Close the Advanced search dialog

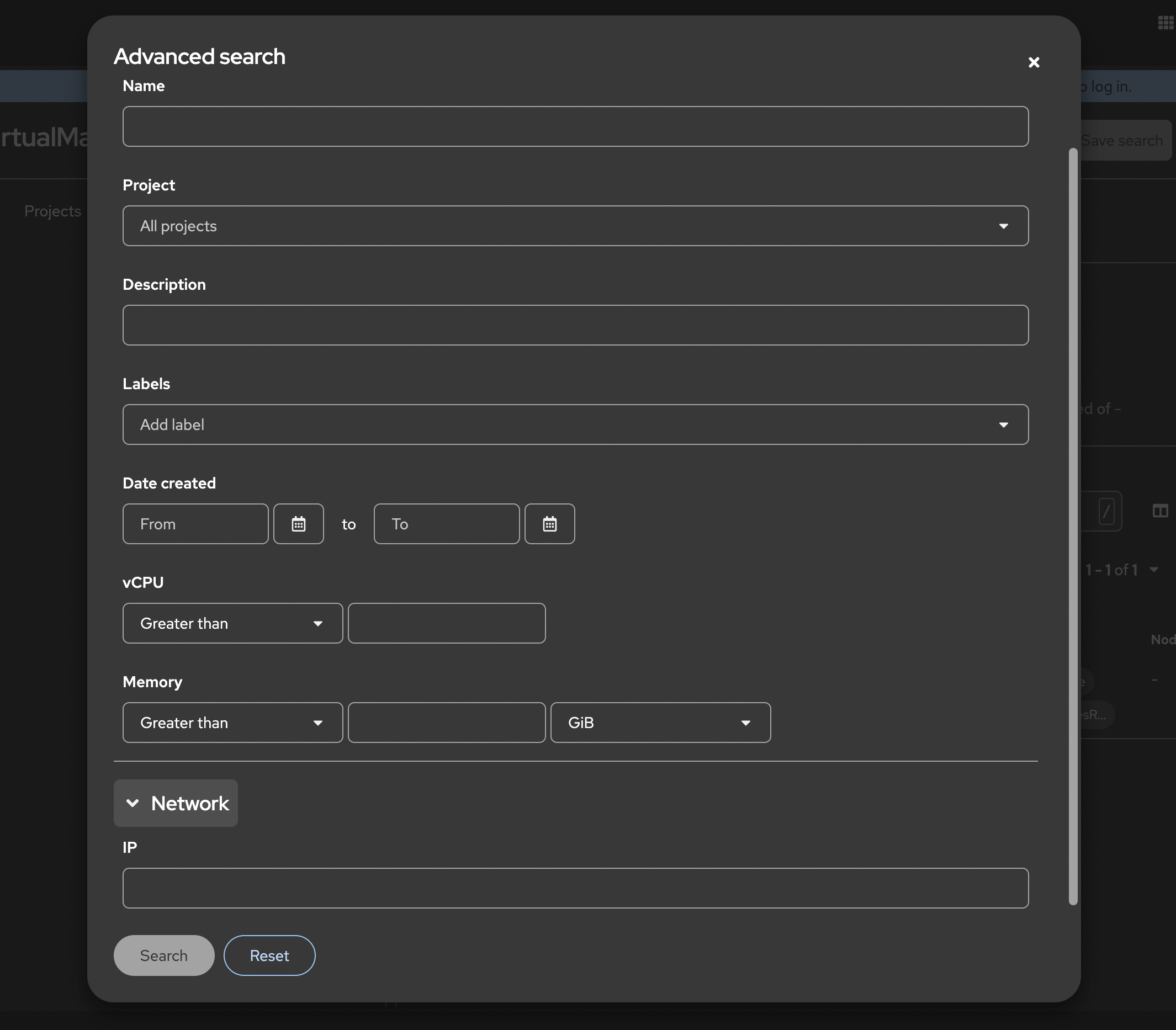pyautogui.click(x=1034, y=62)
